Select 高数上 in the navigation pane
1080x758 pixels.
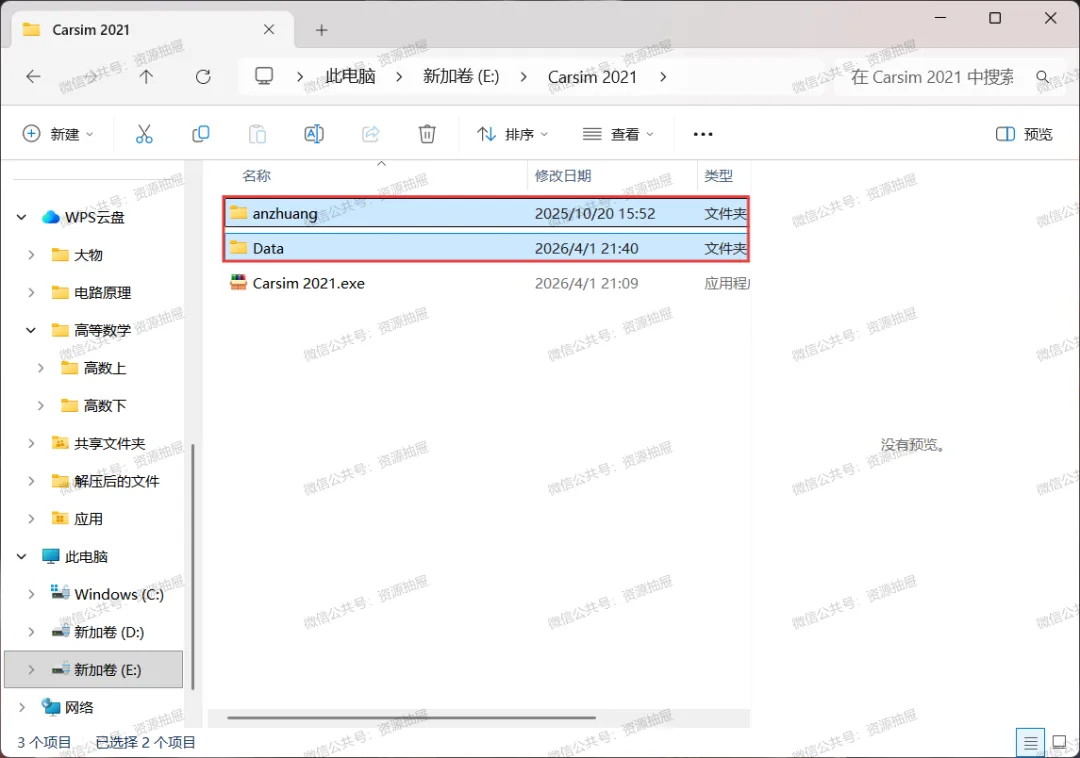pos(105,368)
